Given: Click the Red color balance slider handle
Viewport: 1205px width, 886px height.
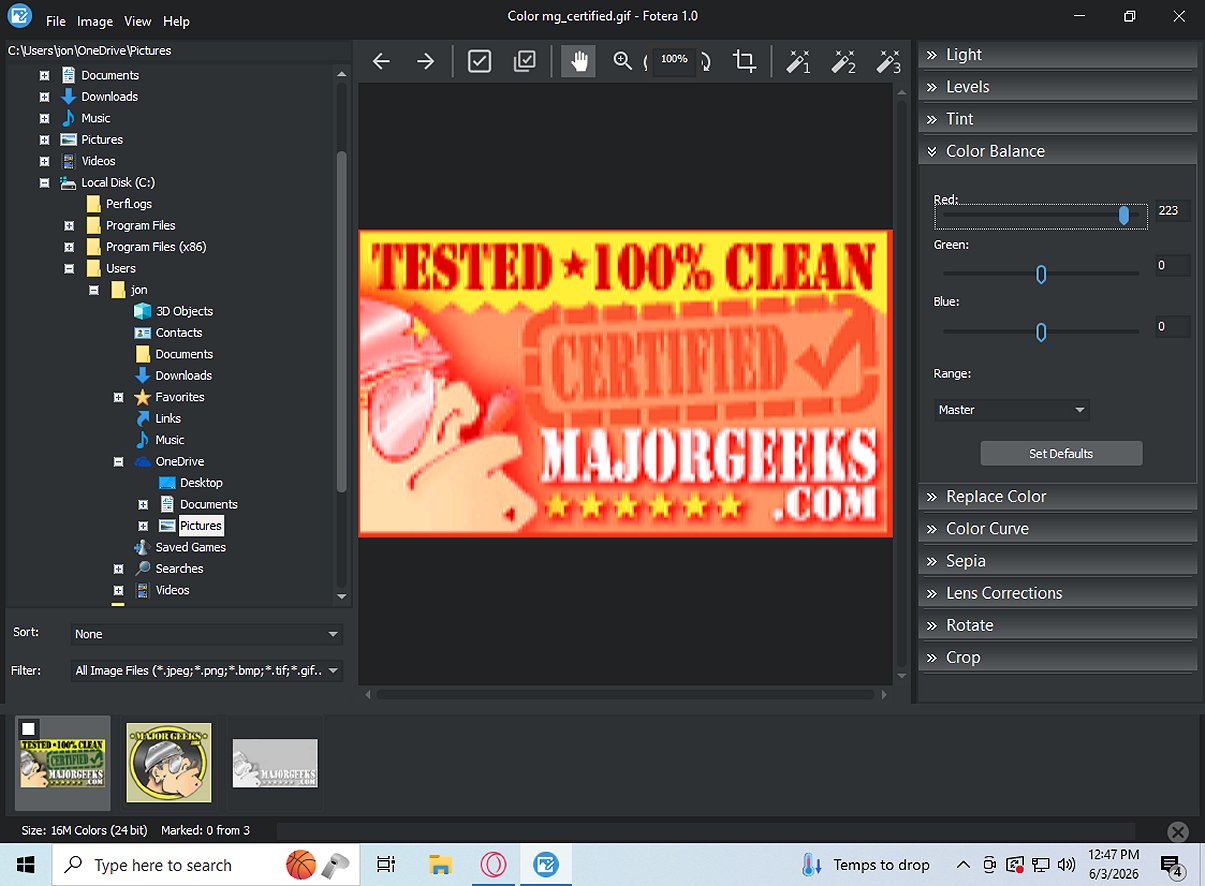Looking at the screenshot, I should click(1124, 215).
